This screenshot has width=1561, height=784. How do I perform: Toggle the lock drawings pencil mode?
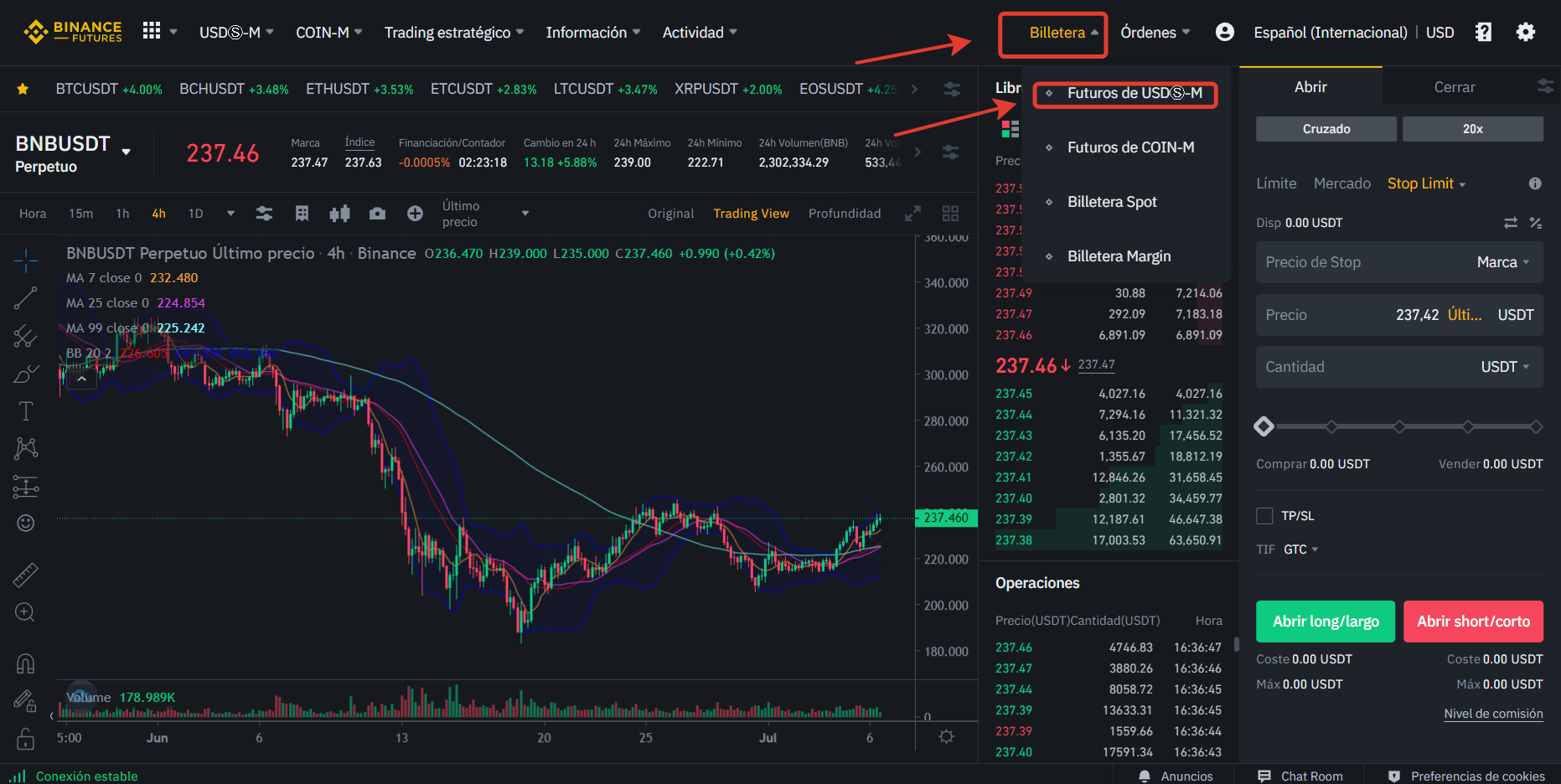click(x=25, y=700)
